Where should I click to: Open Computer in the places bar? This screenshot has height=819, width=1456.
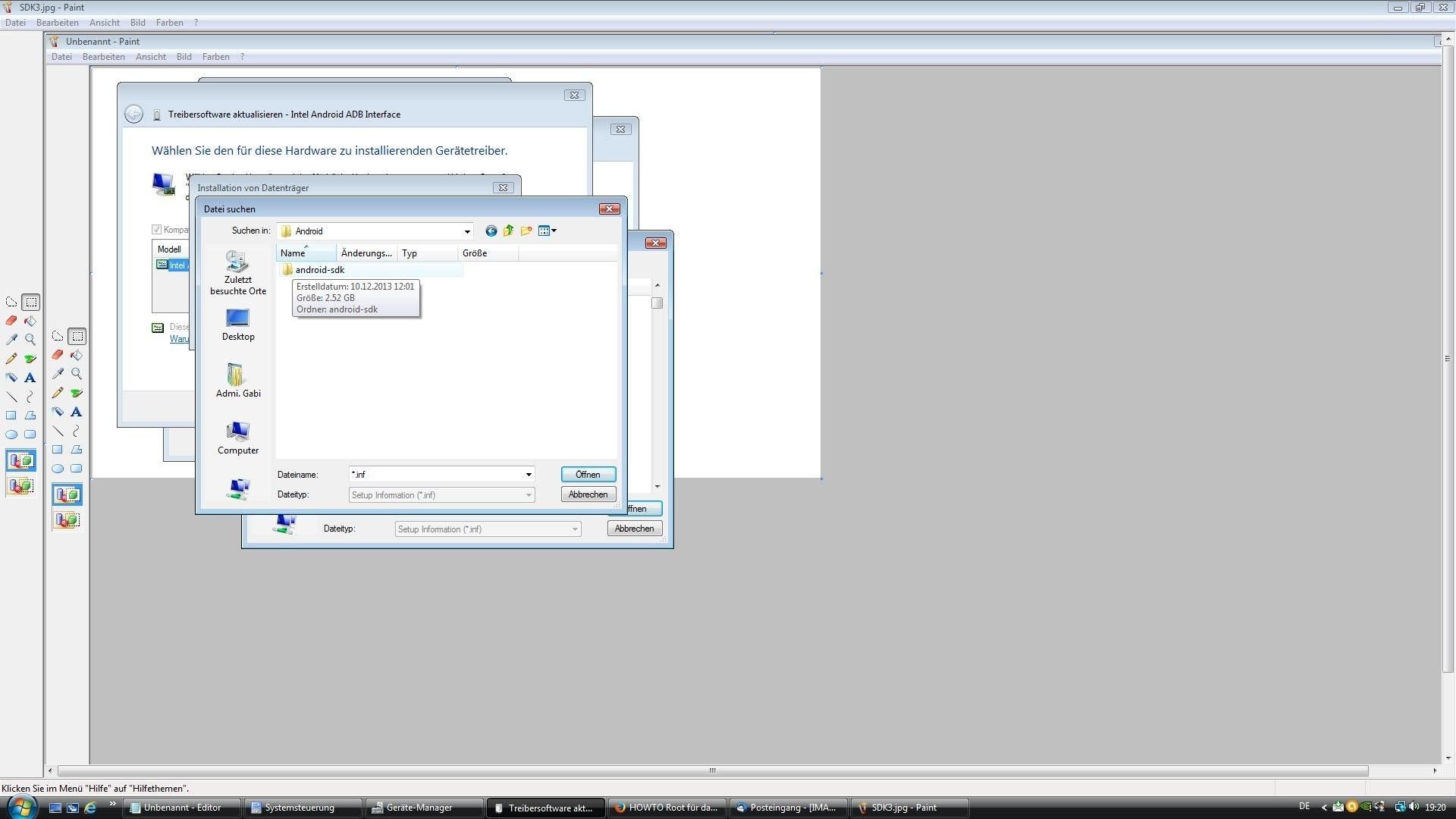pos(238,438)
